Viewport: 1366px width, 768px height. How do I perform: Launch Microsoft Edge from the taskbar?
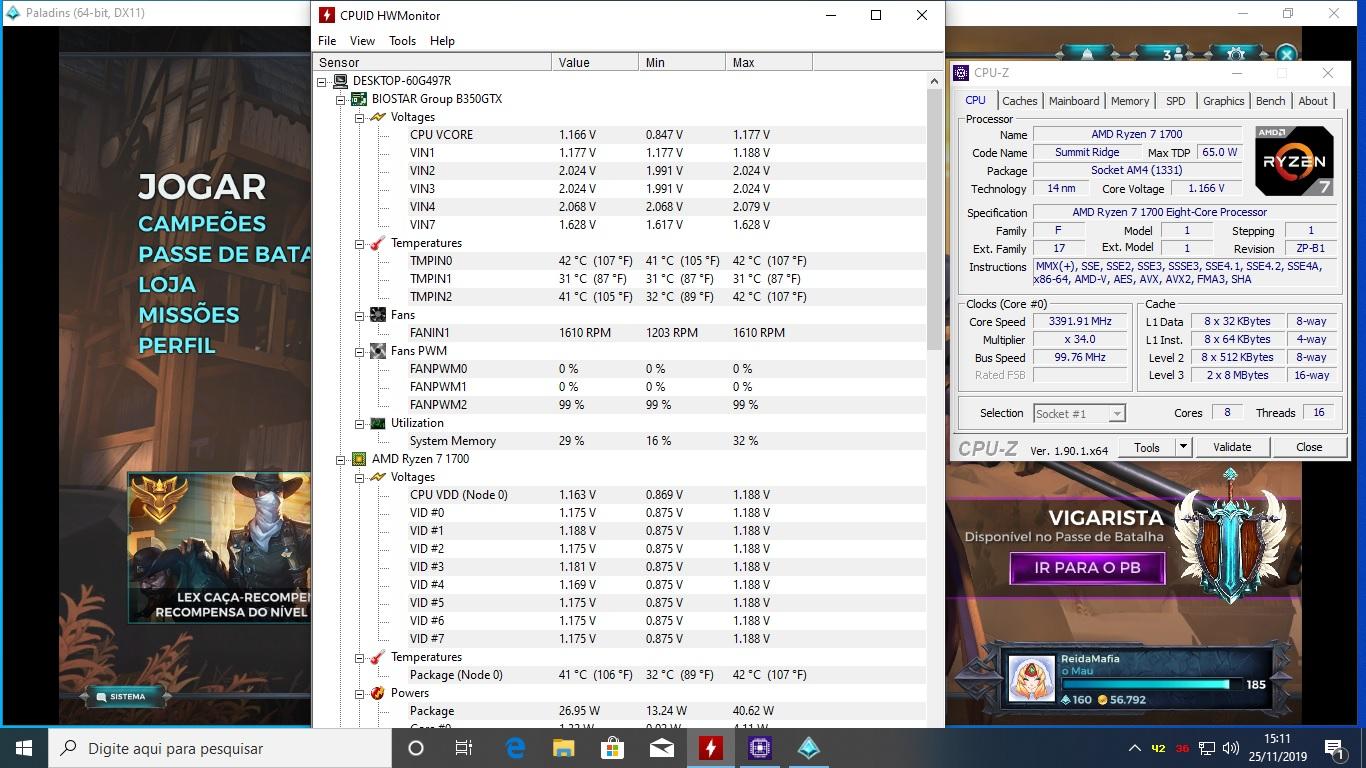click(x=515, y=748)
